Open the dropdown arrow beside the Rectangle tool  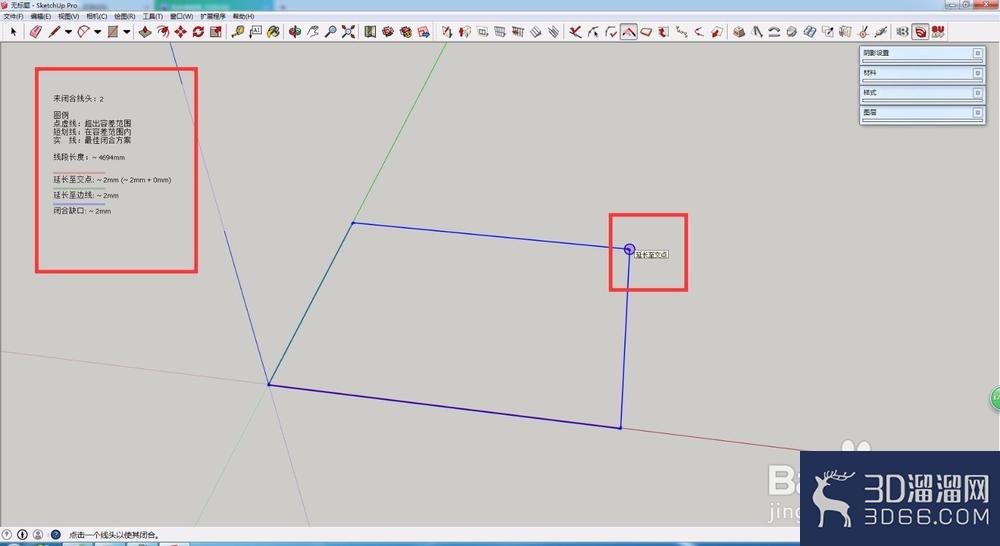[x=126, y=32]
